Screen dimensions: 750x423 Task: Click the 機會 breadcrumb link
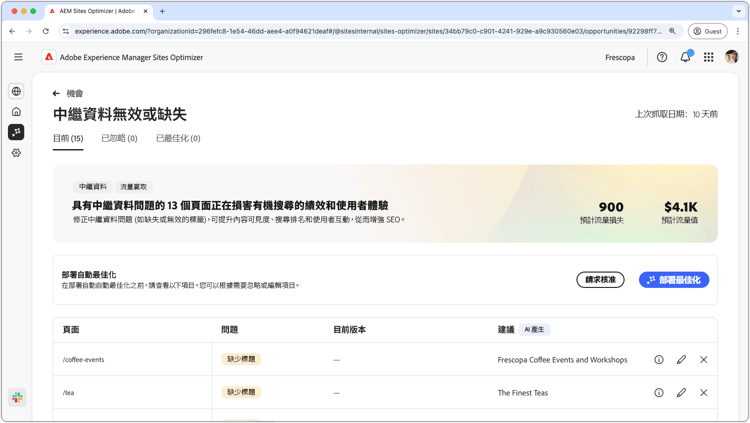tap(75, 93)
